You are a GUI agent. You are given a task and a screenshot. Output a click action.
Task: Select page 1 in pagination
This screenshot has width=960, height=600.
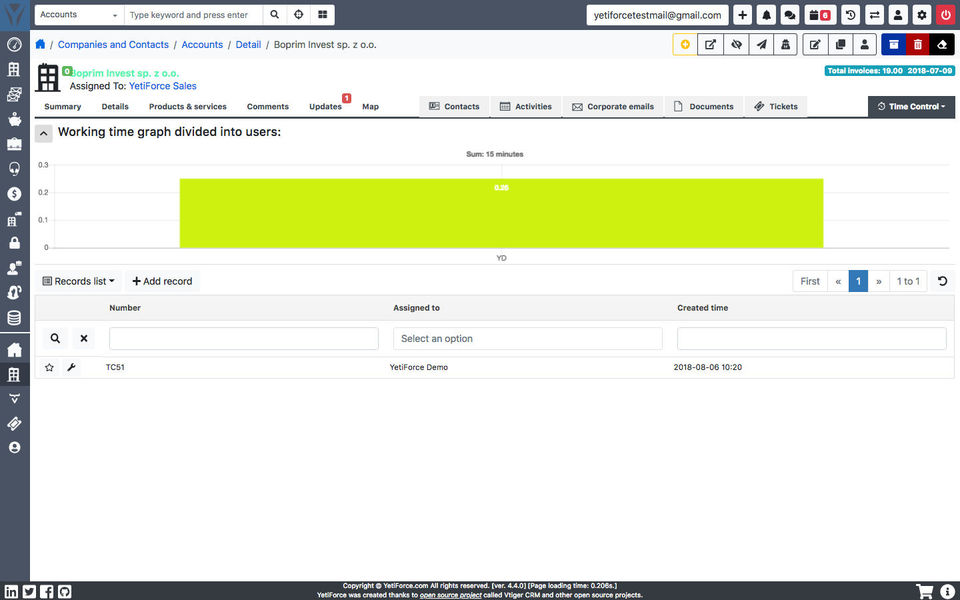click(858, 281)
